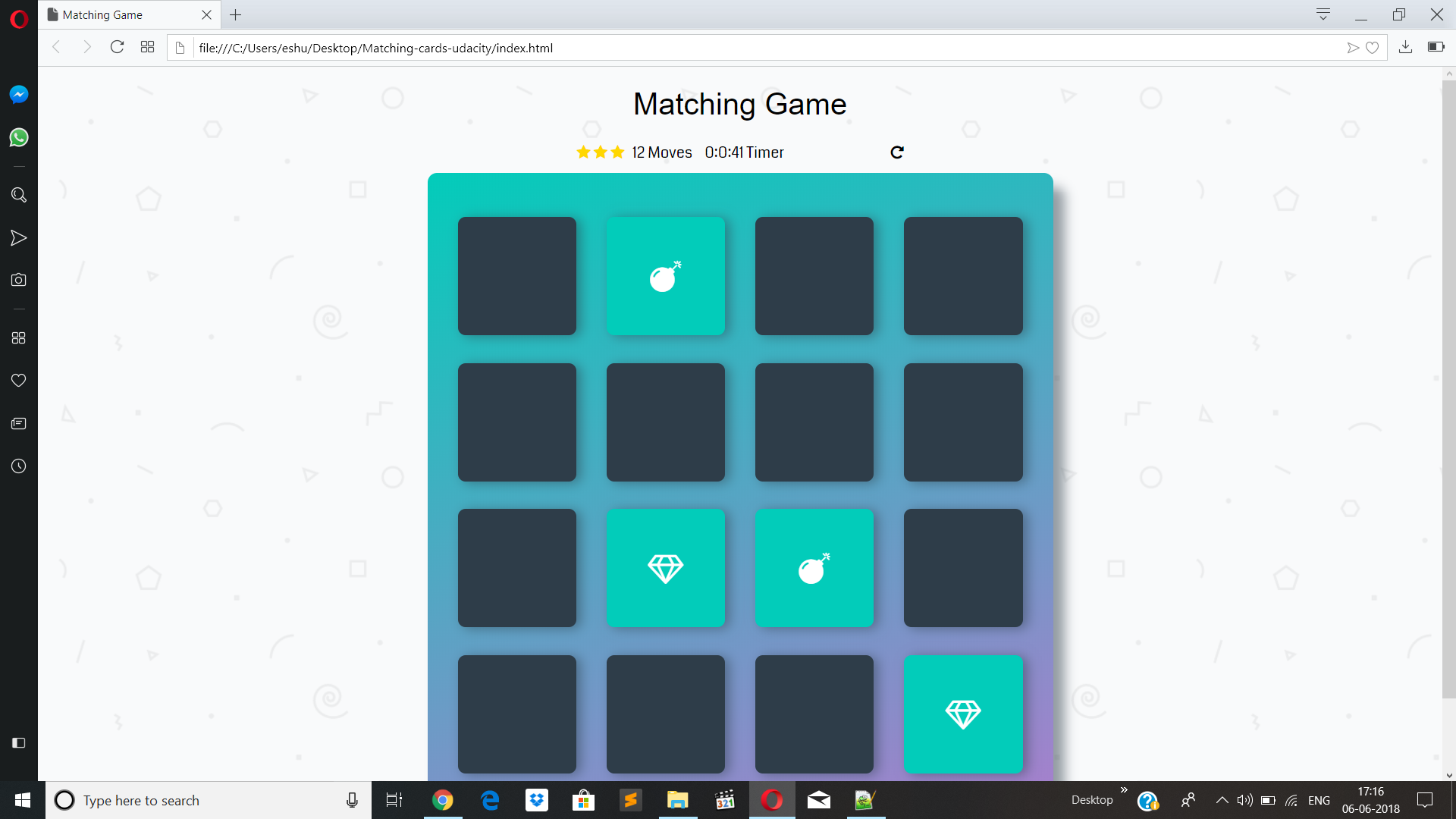Open the personal news sidebar icon
This screenshot has width=1456, height=819.
coord(18,423)
